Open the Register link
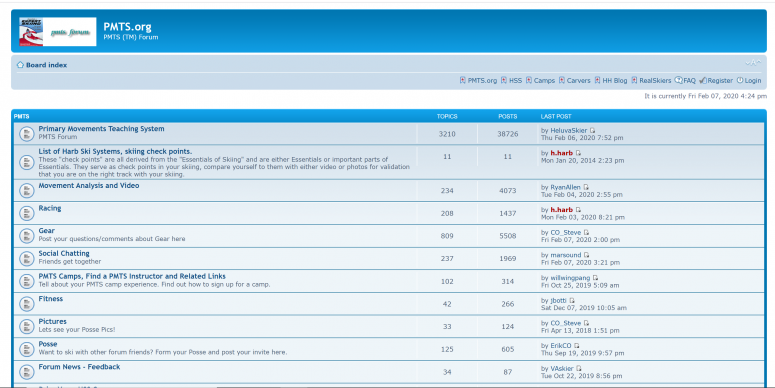Viewport: 775px width, 388px height. 720,80
